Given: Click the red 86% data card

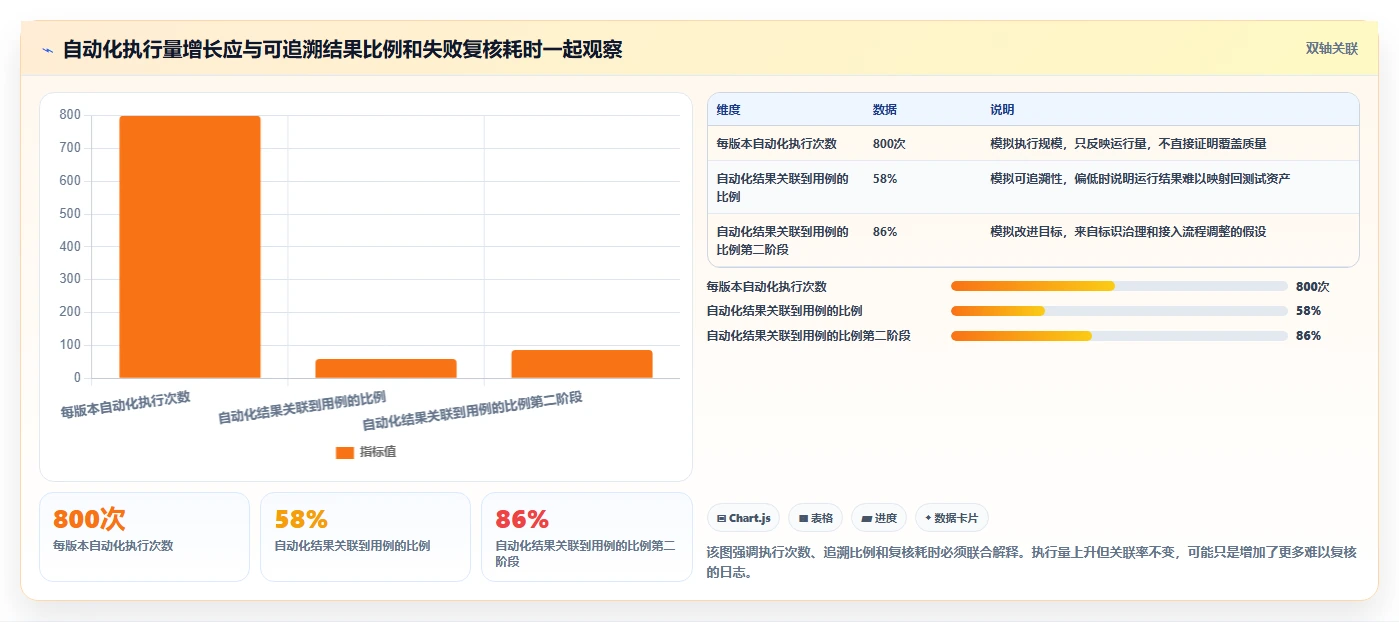Looking at the screenshot, I should [586, 537].
